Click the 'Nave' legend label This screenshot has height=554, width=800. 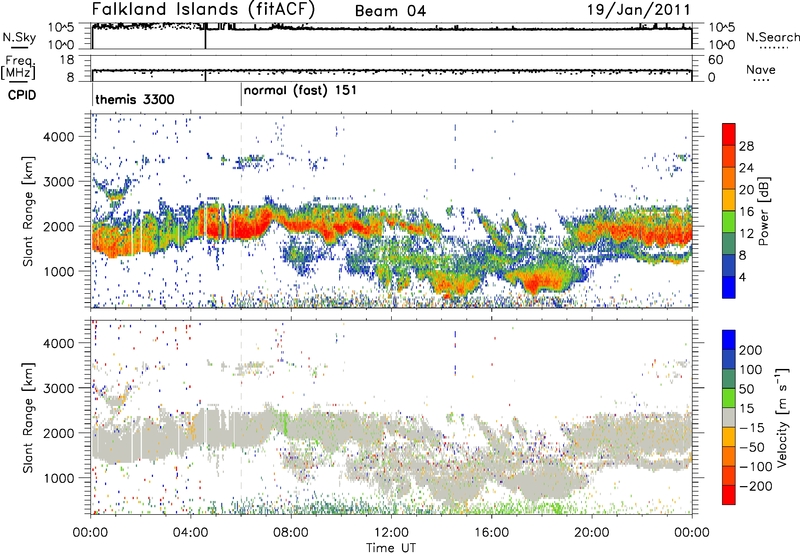click(760, 69)
